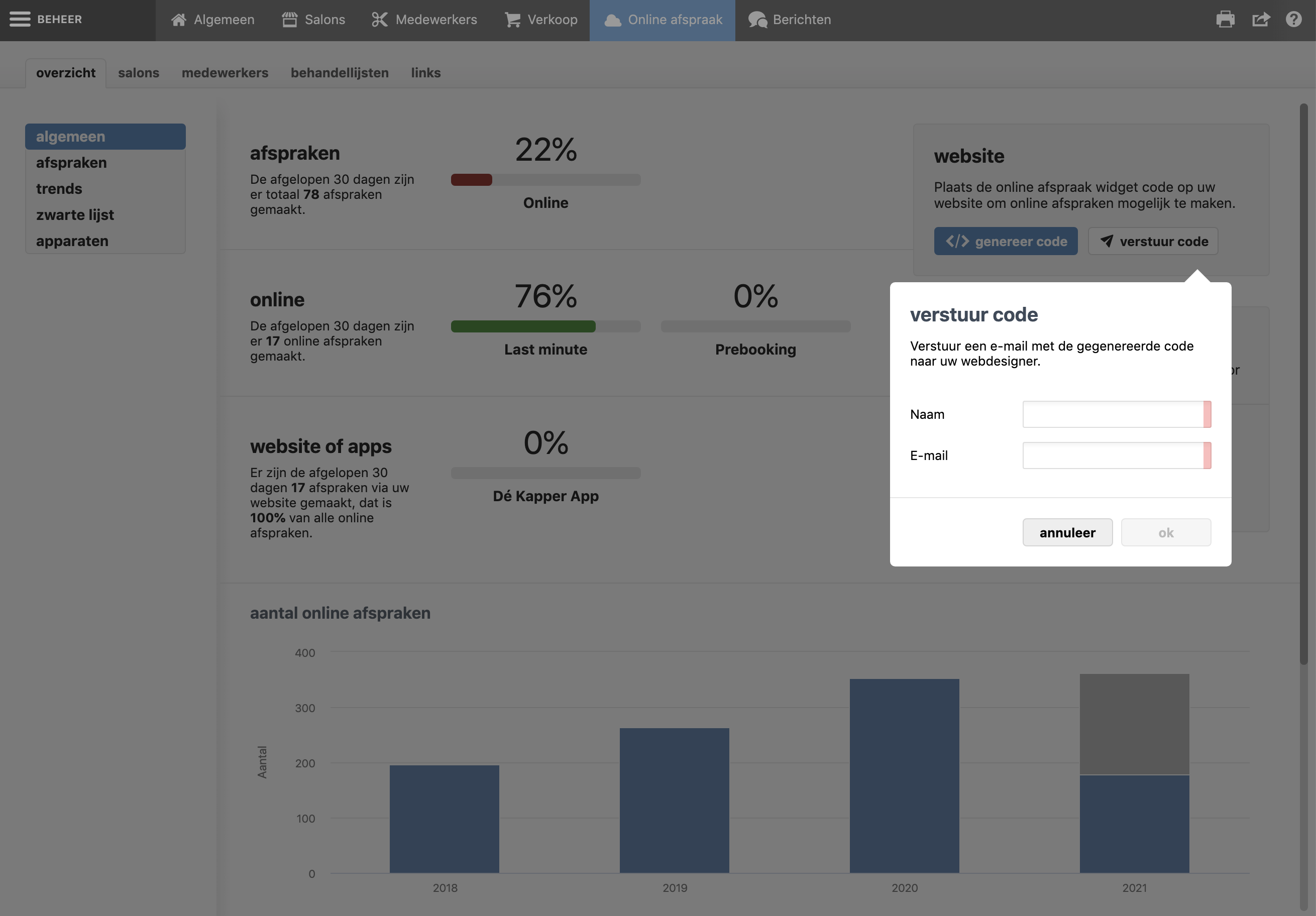Click the shopping cart Verkoop icon
Viewport: 1316px width, 916px height.
point(512,20)
